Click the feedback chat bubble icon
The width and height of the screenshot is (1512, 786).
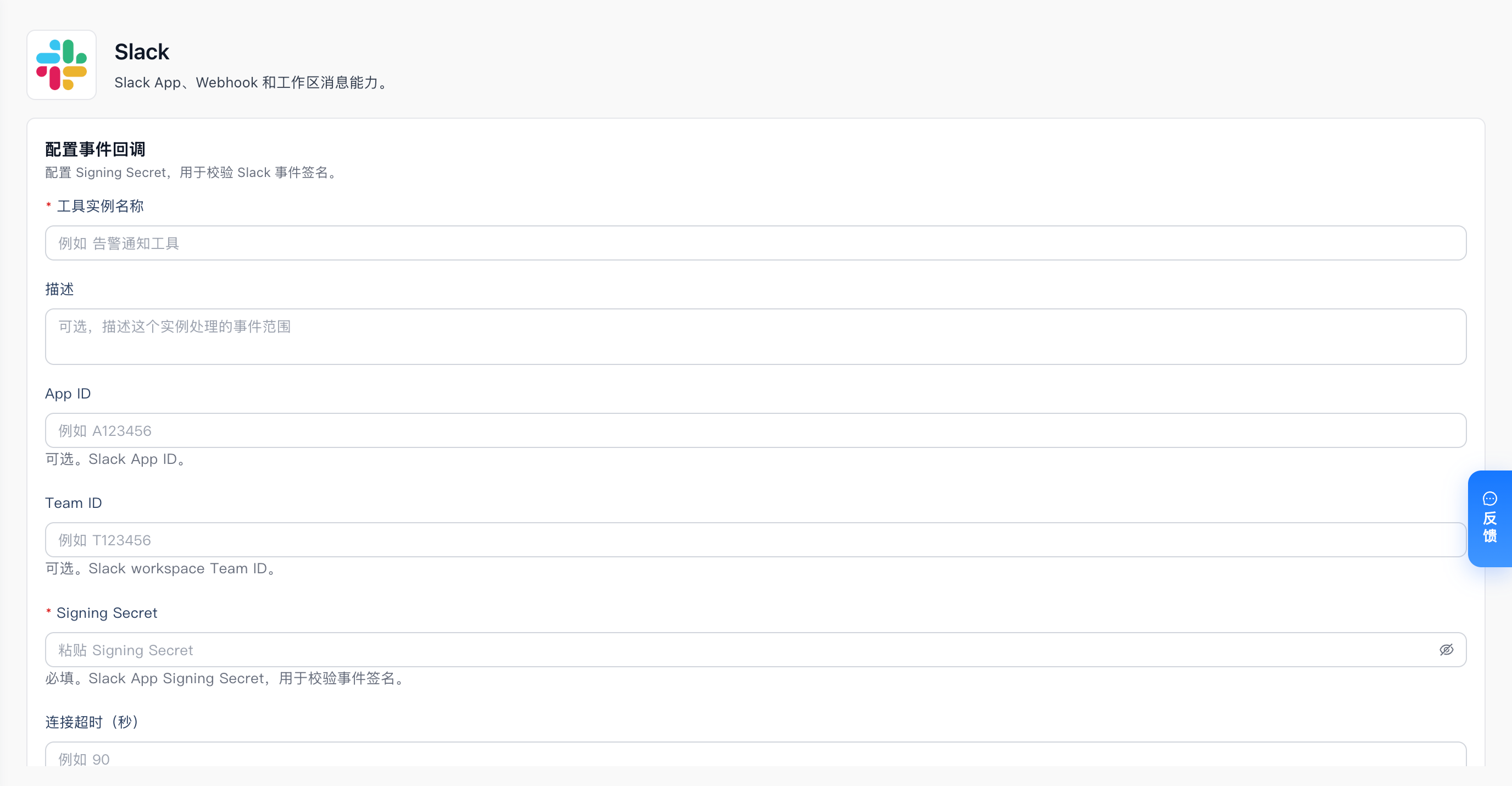[x=1489, y=499]
